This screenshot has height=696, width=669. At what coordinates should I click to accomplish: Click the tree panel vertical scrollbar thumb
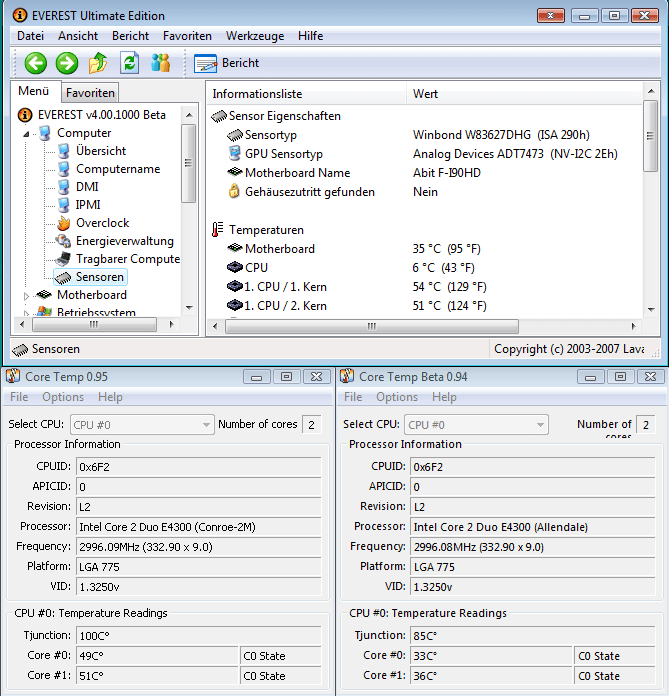[x=189, y=163]
